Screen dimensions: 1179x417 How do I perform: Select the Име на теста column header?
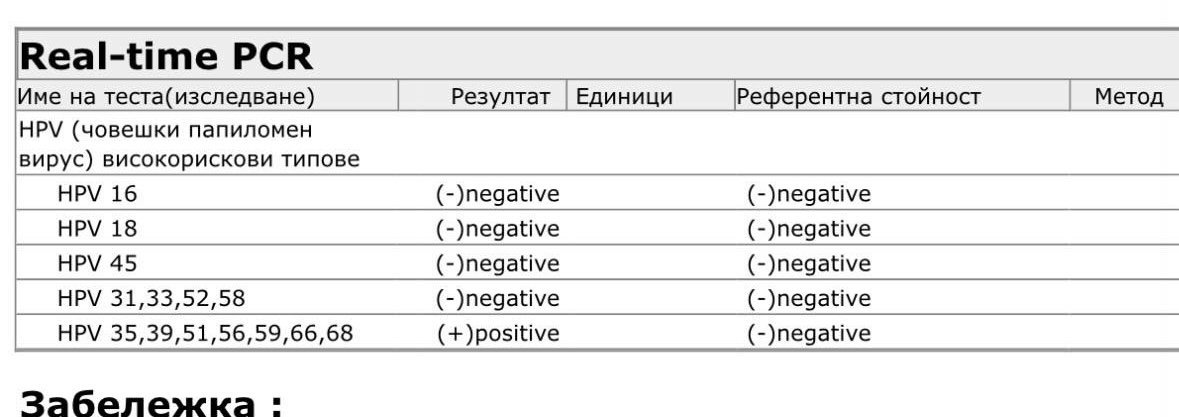tap(166, 97)
